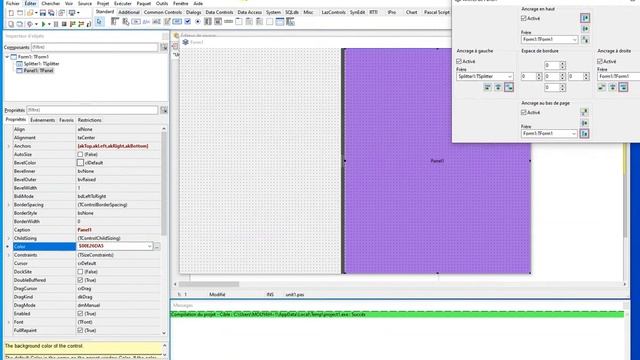Image resolution: width=640 pixels, height=360 pixels.
Task: Pick the TMemo component in the palette
Action: [x=167, y=22]
